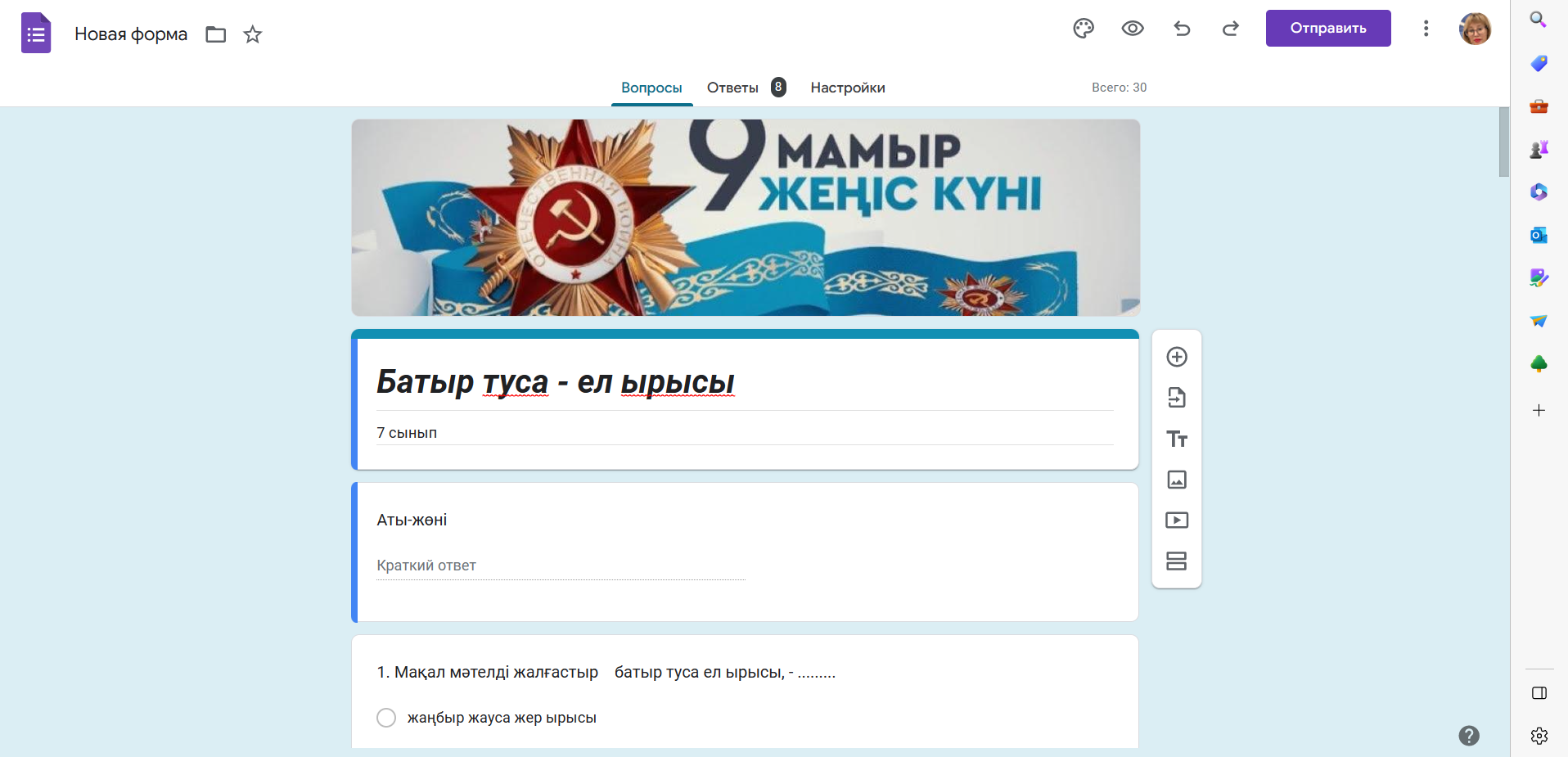
Task: Edit the form description 7 сынып
Action: (x=745, y=432)
